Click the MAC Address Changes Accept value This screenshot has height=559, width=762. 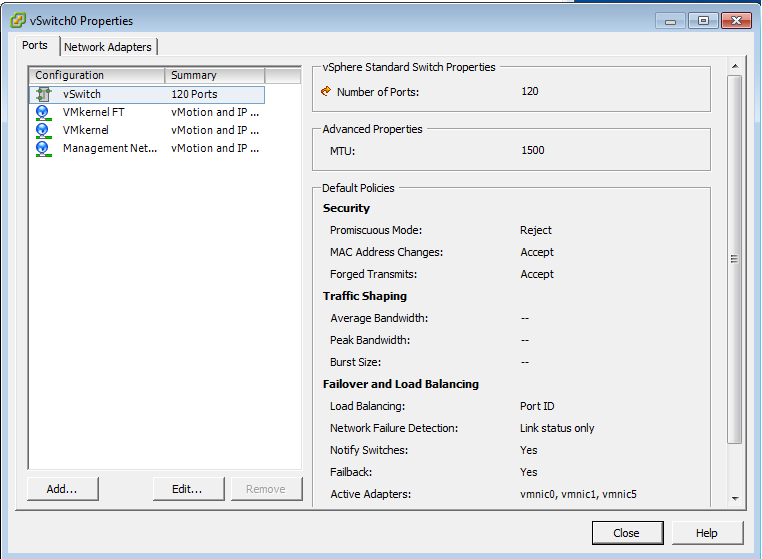pyautogui.click(x=537, y=252)
